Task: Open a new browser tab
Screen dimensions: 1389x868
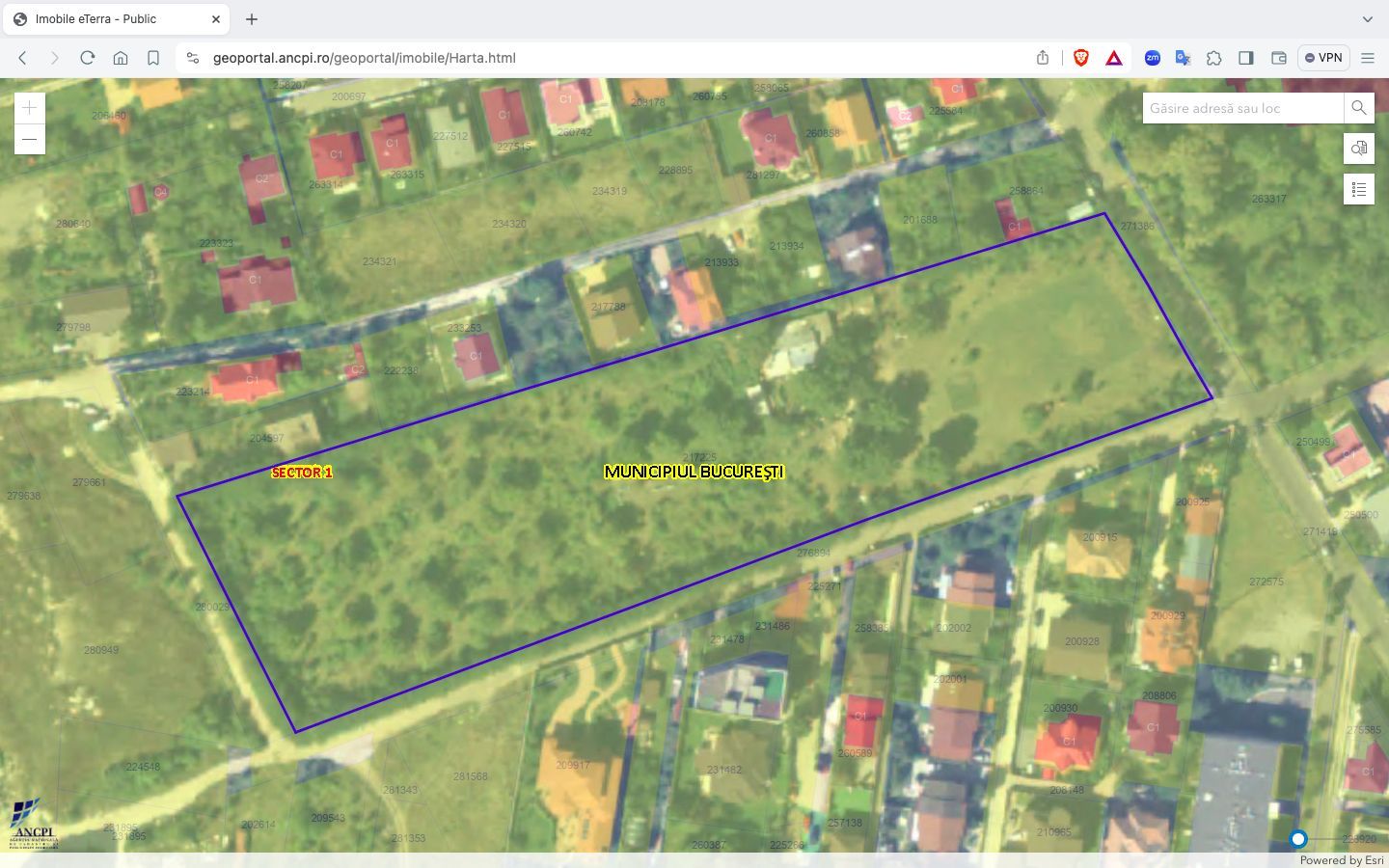Action: (x=252, y=18)
